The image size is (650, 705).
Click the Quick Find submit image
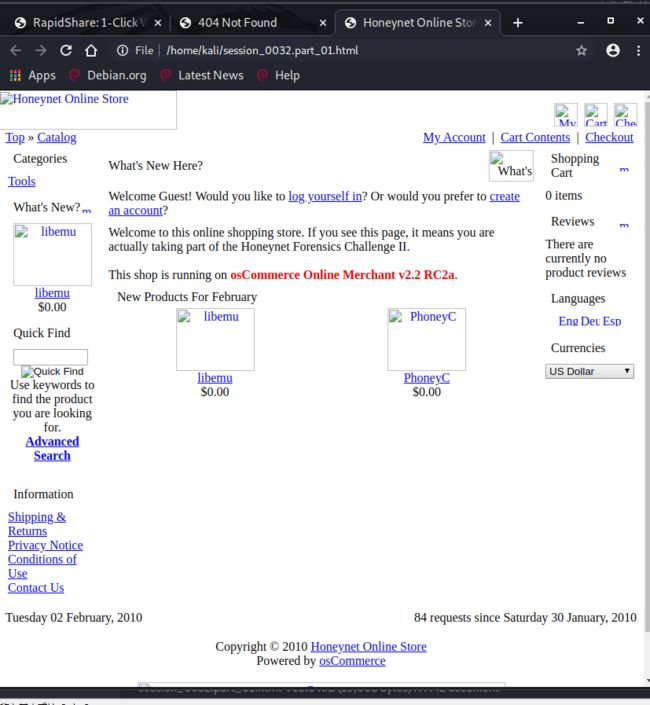point(52,371)
